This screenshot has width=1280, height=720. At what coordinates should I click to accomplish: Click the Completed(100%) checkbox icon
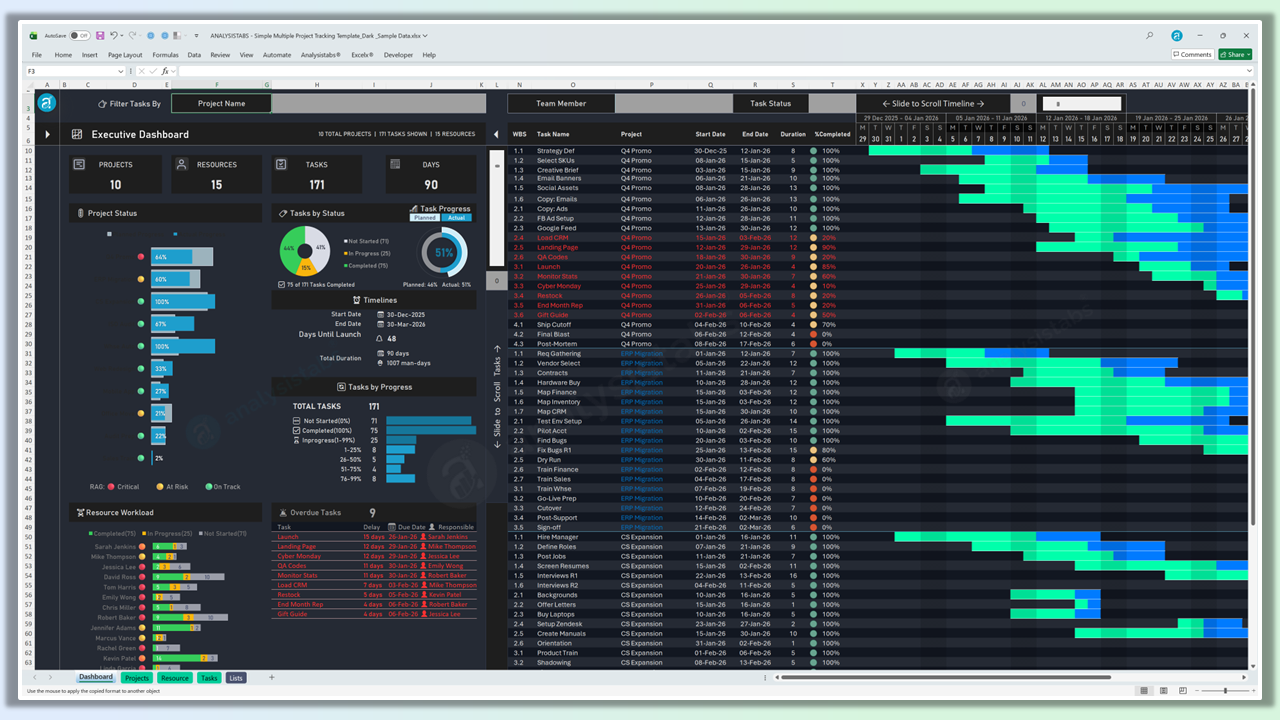295,430
